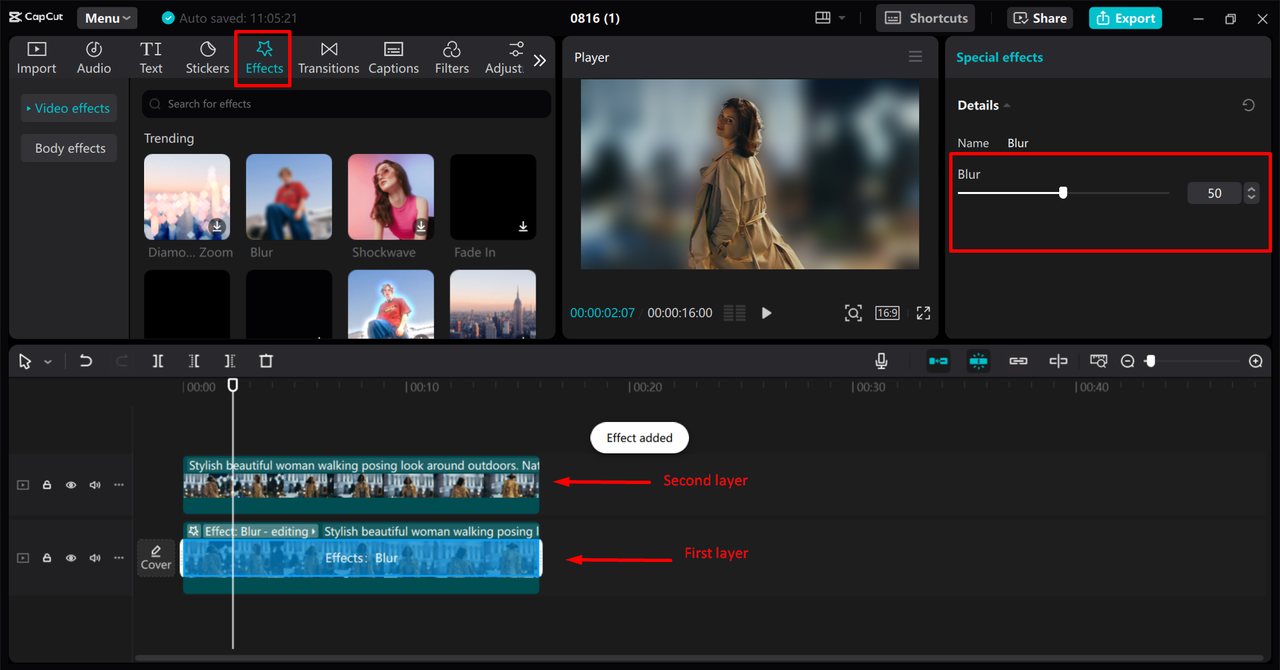Screen dimensions: 1280x670
Task: Open the Audio tab
Action: pos(94,58)
